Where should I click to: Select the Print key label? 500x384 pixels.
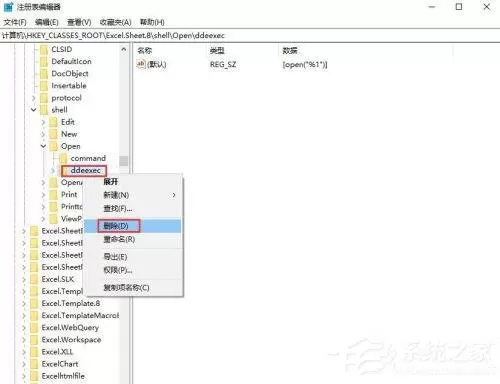(69, 195)
